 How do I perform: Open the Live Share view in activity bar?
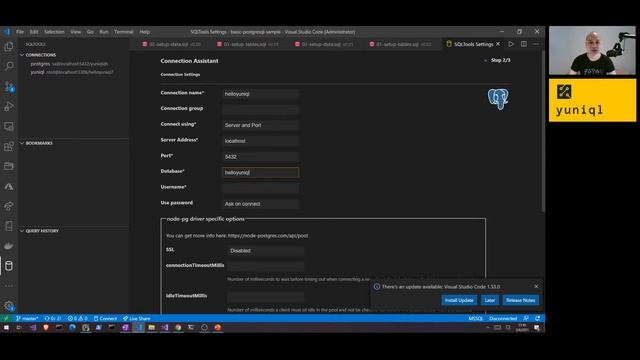9,206
